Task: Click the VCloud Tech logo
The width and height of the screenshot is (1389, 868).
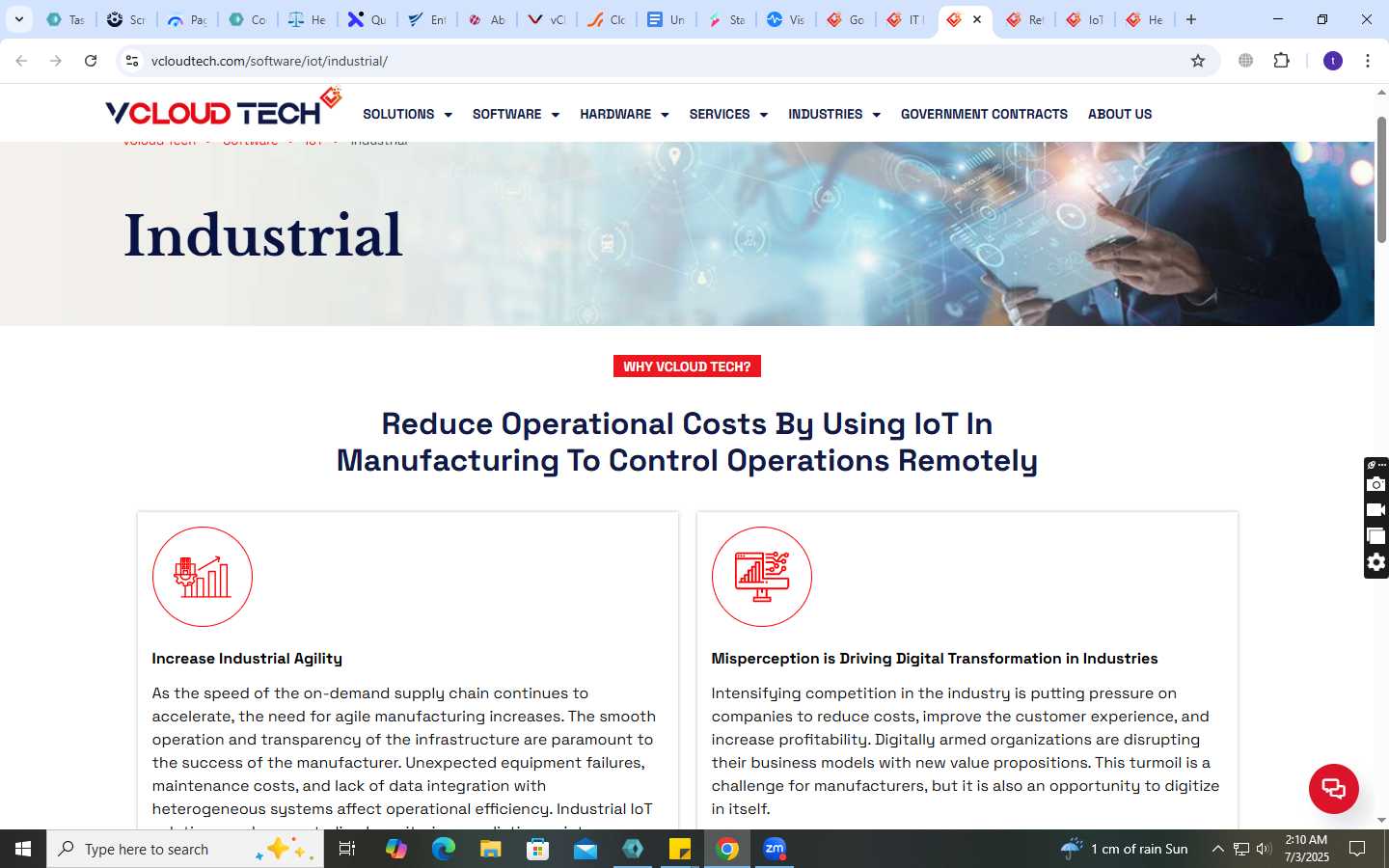Action: [x=223, y=108]
